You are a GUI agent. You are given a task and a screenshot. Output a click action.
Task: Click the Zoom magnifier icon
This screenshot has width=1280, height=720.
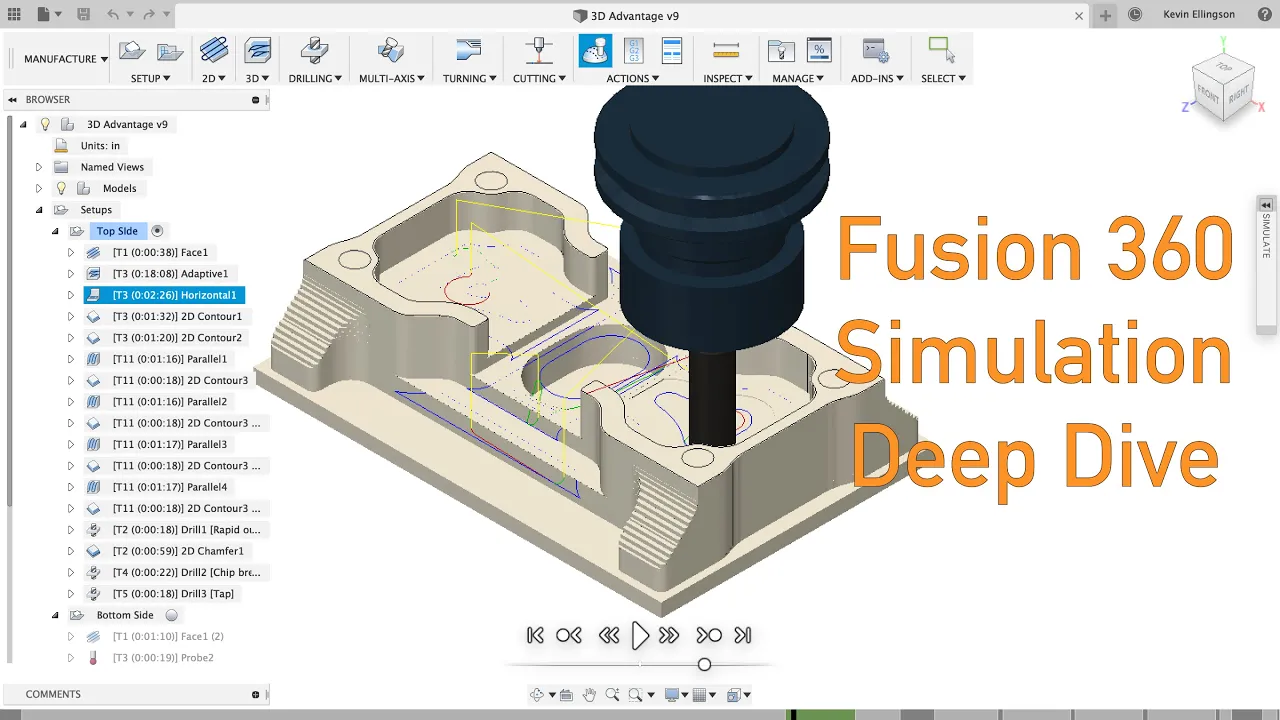[x=612, y=695]
